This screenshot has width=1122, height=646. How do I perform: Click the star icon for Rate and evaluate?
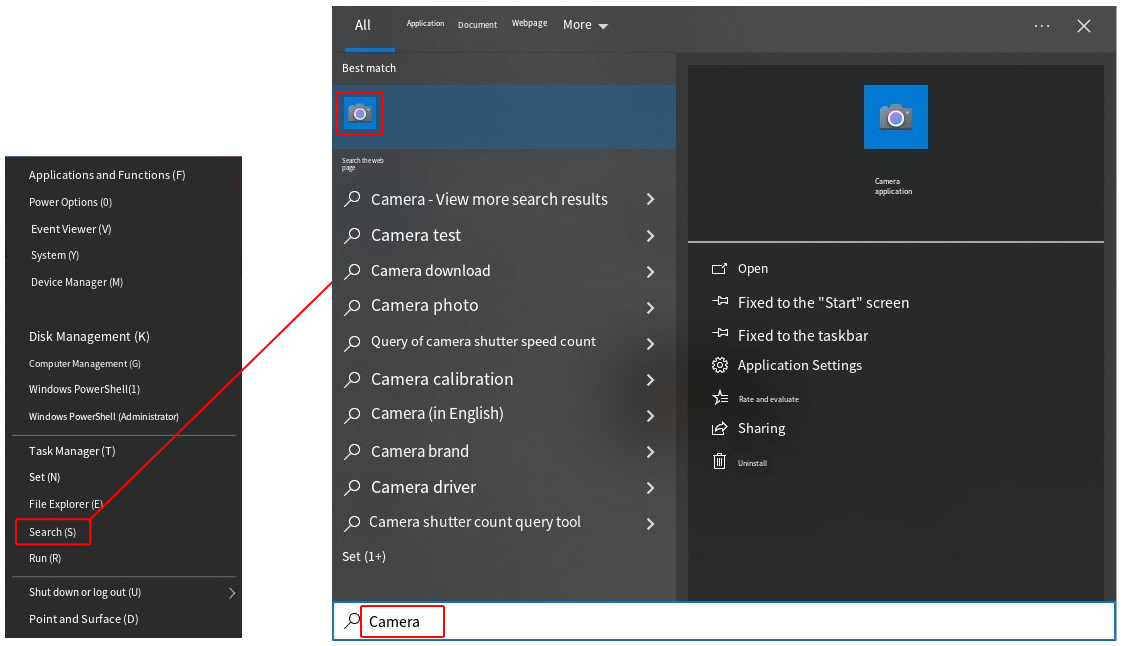(720, 397)
